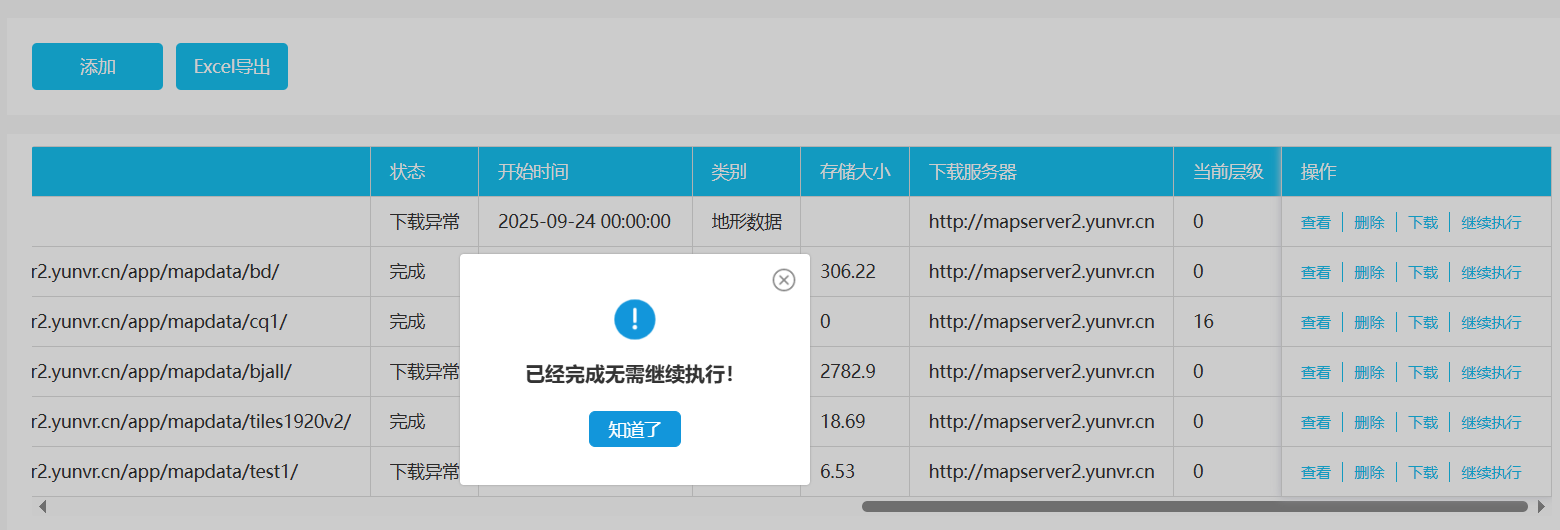Click 查看 for the tiles1920v2 row
The width and height of the screenshot is (1560, 530).
click(1315, 422)
